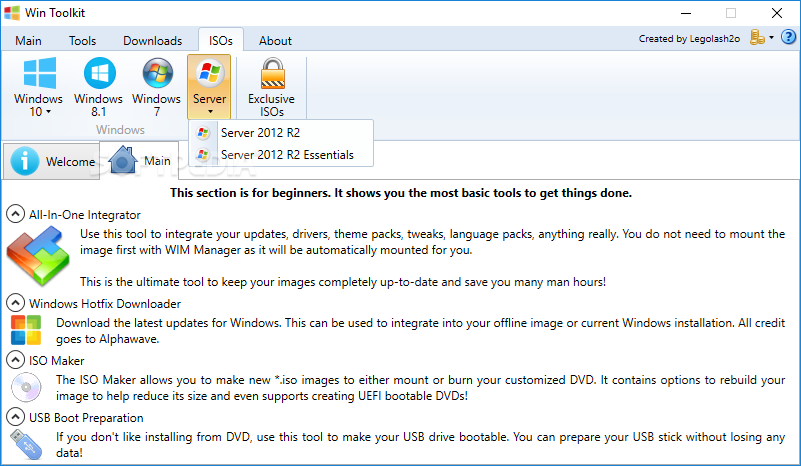Open the Windows 10 ISOs button
Screen dimensions: 801x466
pos(39,87)
